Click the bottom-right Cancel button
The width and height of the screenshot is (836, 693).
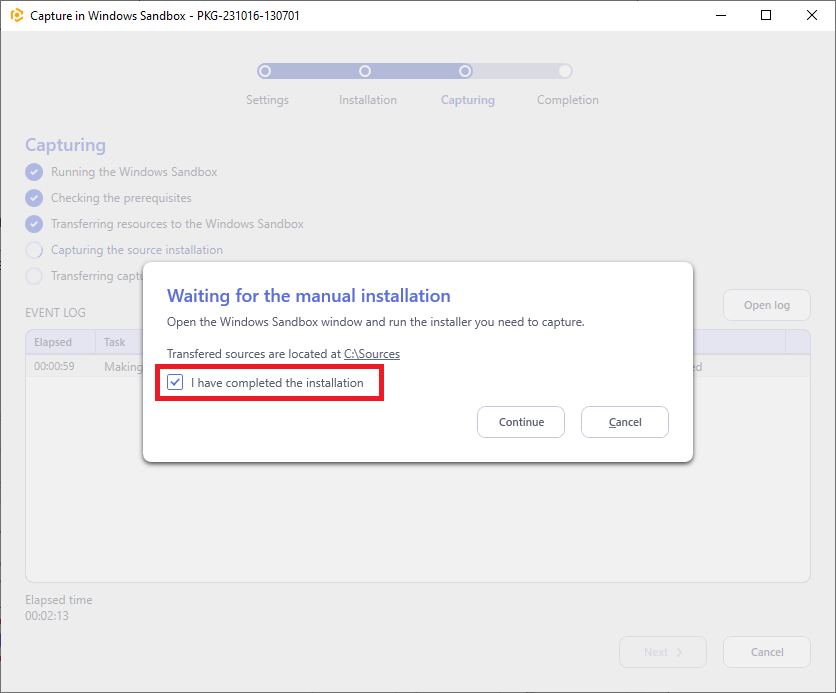(767, 652)
